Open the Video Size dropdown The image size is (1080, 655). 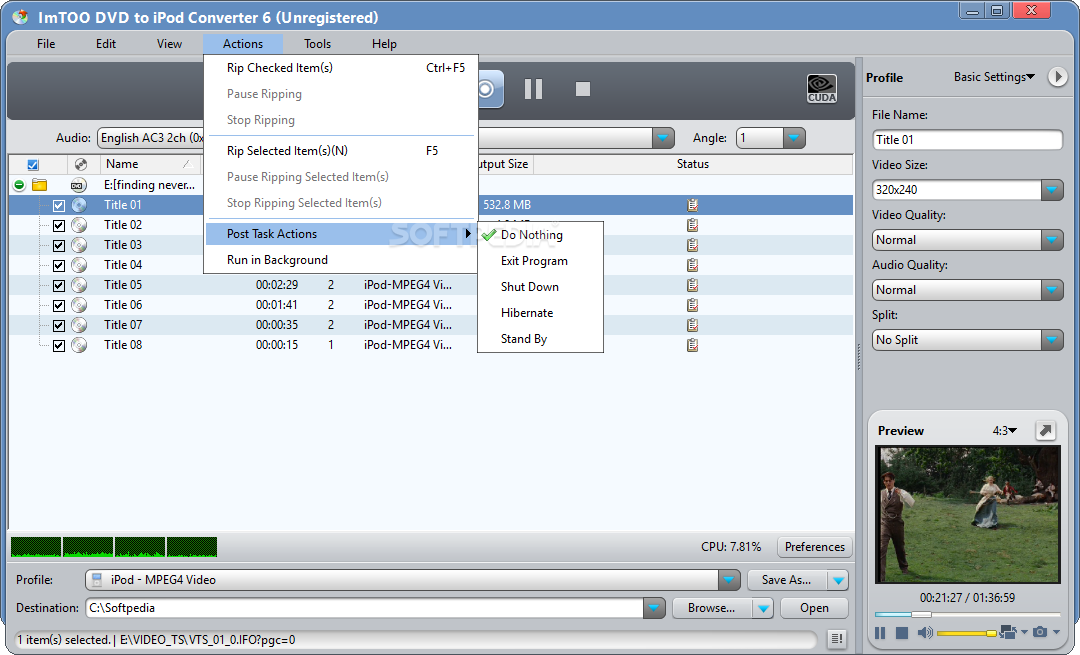click(x=1052, y=189)
